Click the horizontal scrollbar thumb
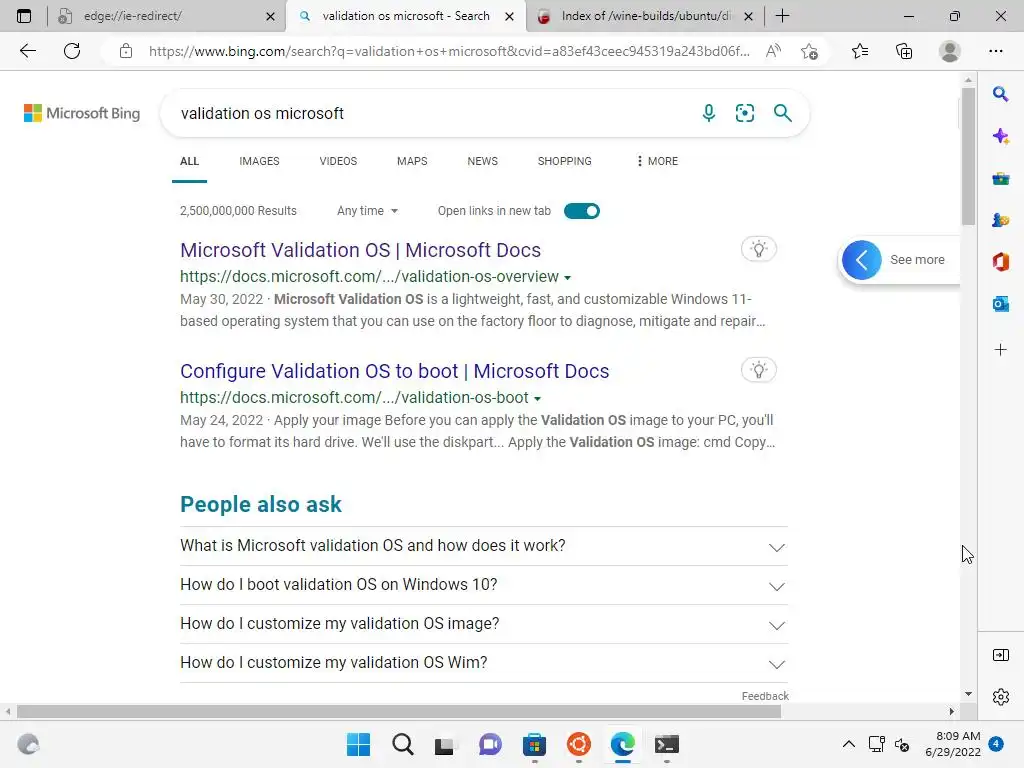The image size is (1024, 768). (x=399, y=711)
